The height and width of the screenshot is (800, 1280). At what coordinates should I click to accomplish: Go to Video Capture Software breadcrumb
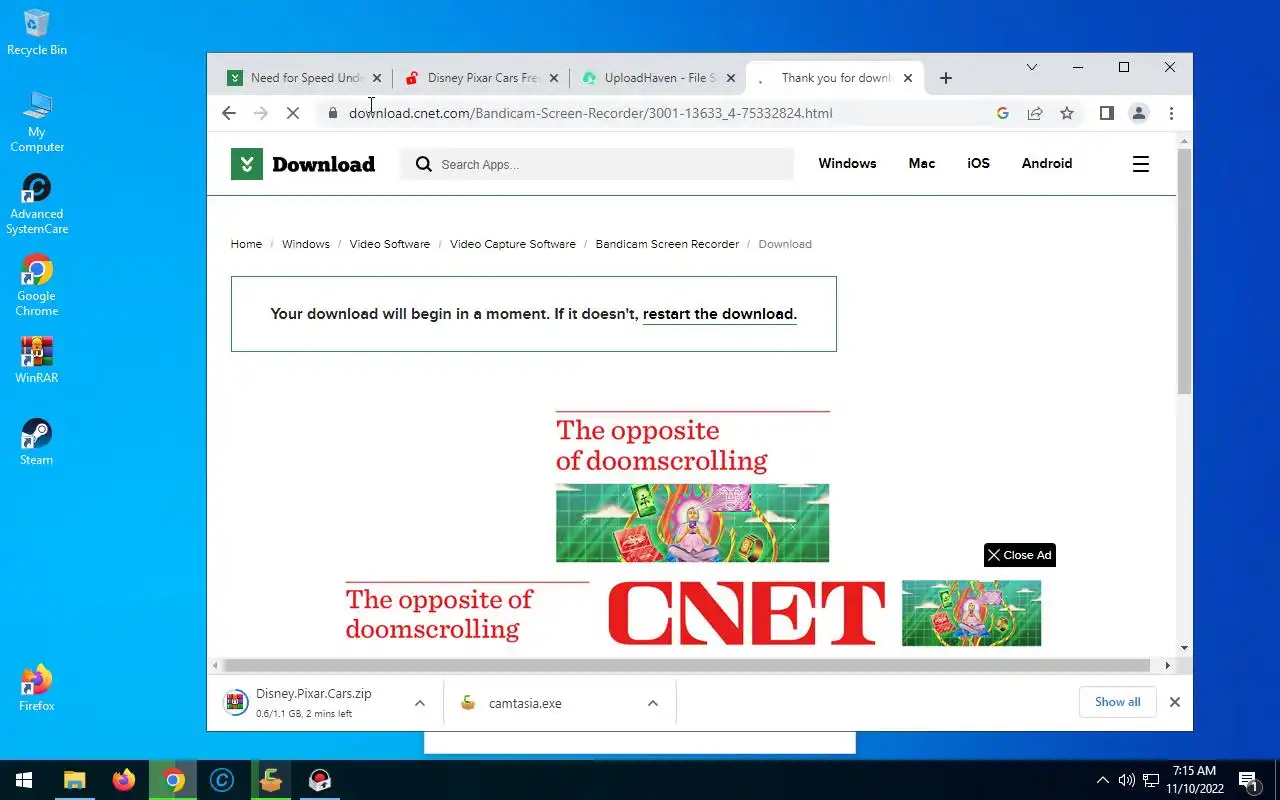click(x=513, y=244)
